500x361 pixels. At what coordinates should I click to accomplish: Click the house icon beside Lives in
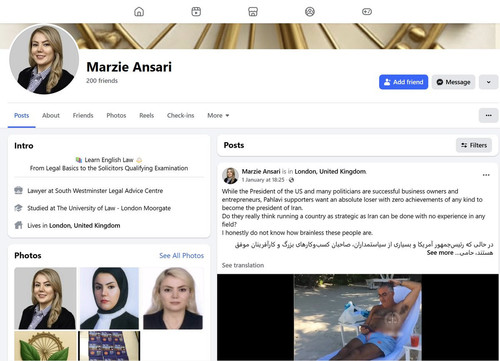pyautogui.click(x=18, y=225)
